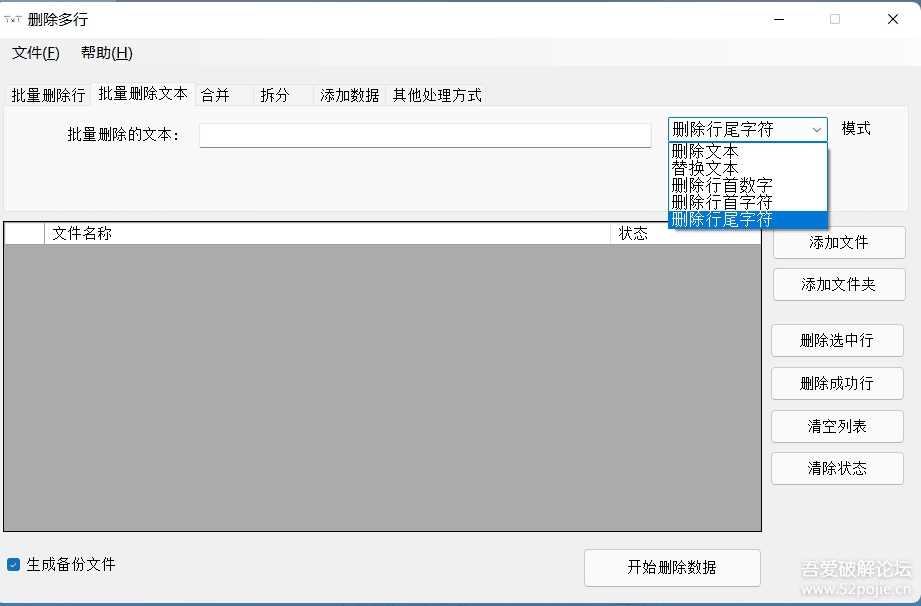Open the 帮助(H) menu
921x606 pixels.
pyautogui.click(x=104, y=52)
